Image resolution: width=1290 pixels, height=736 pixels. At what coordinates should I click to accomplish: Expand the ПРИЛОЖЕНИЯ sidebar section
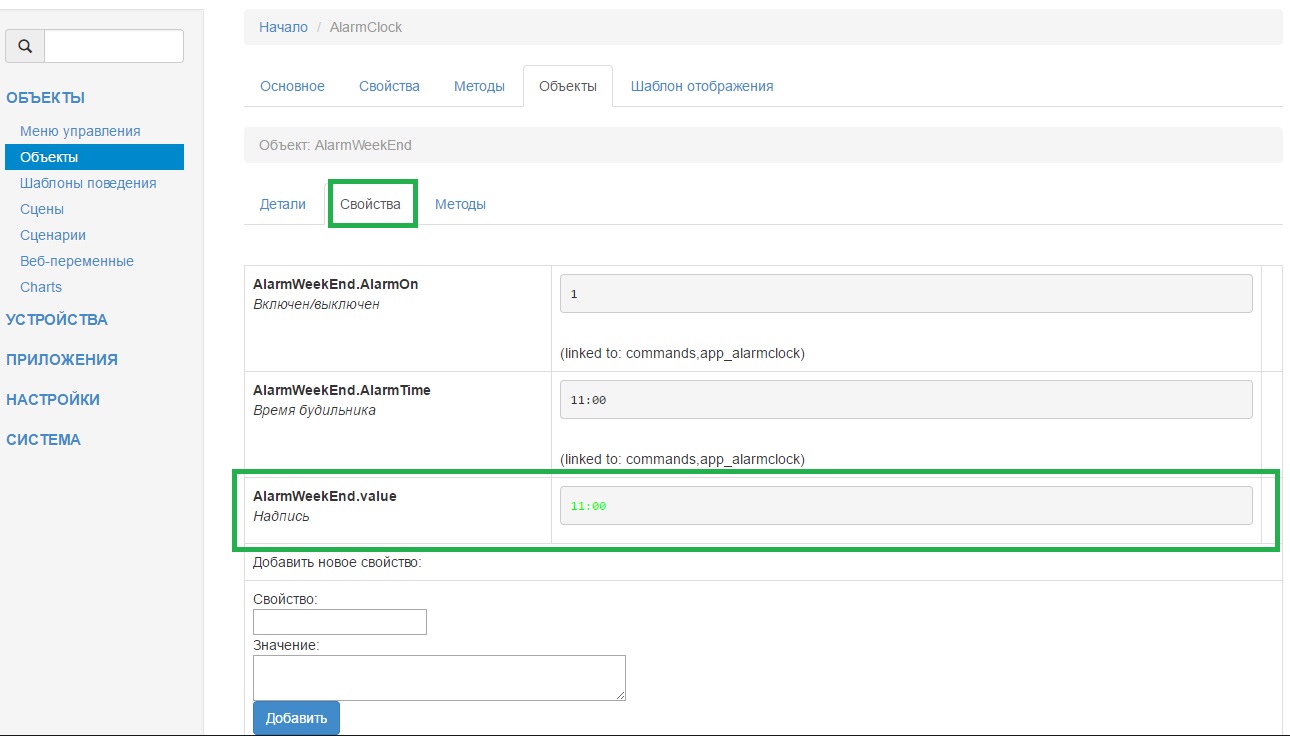pos(62,360)
